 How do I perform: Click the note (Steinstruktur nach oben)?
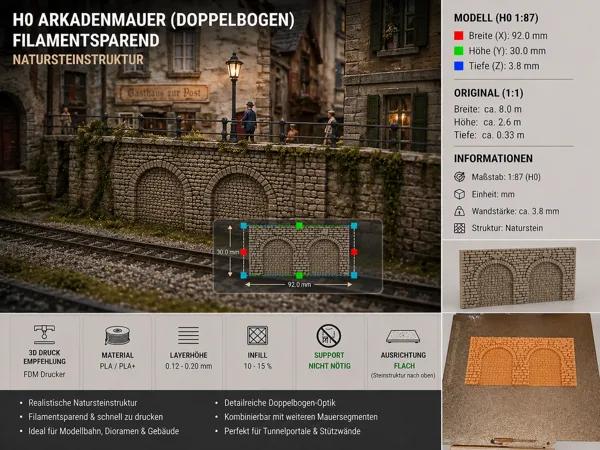click(x=403, y=375)
